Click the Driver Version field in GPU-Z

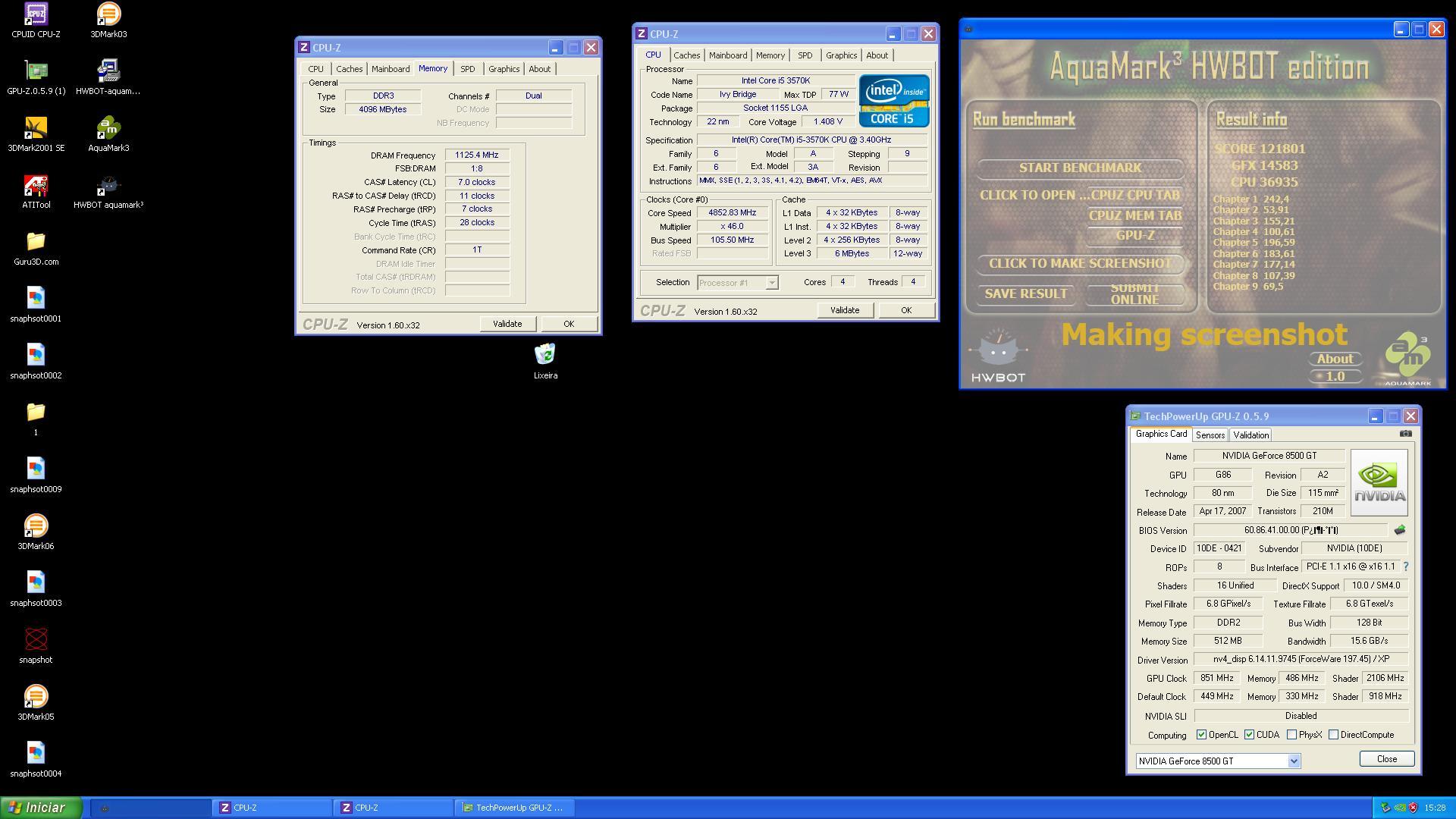(1301, 660)
